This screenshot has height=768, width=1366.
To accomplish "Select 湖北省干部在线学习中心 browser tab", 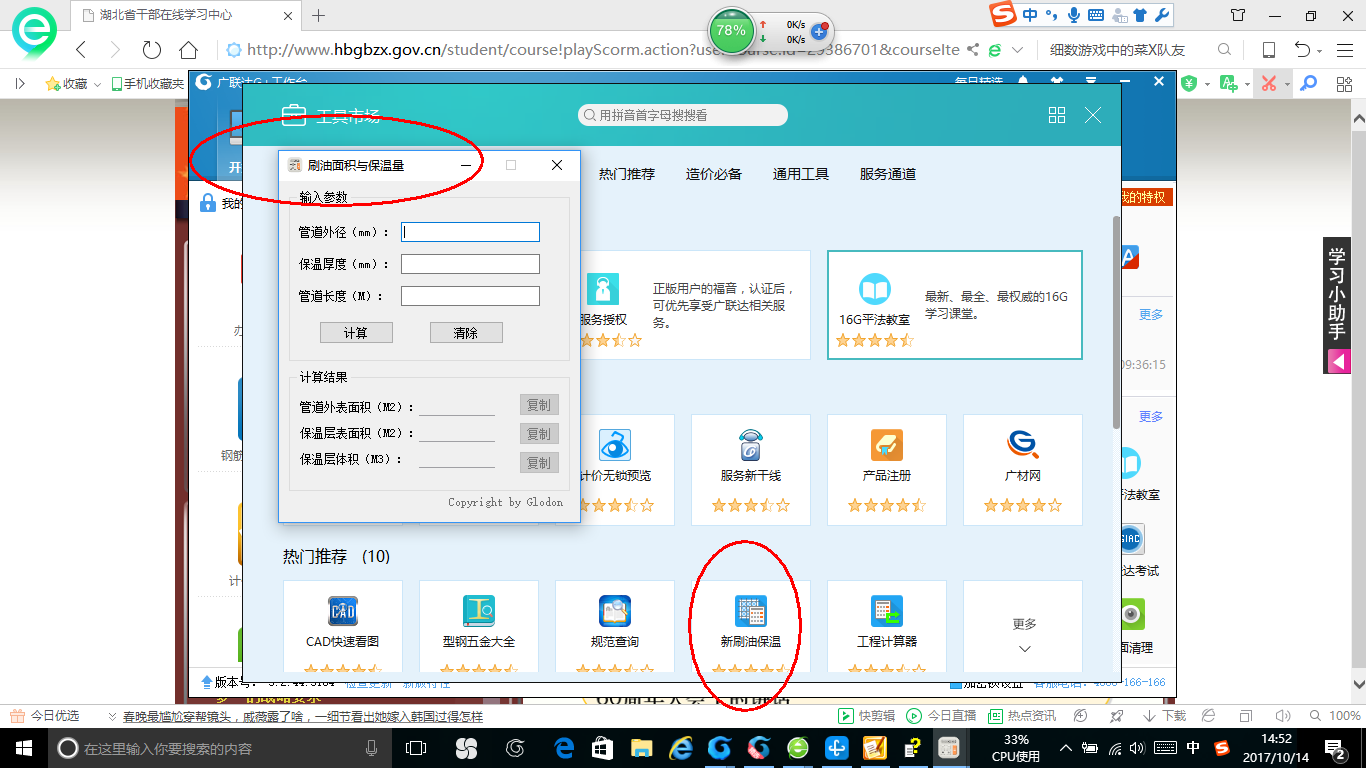I will coord(185,15).
